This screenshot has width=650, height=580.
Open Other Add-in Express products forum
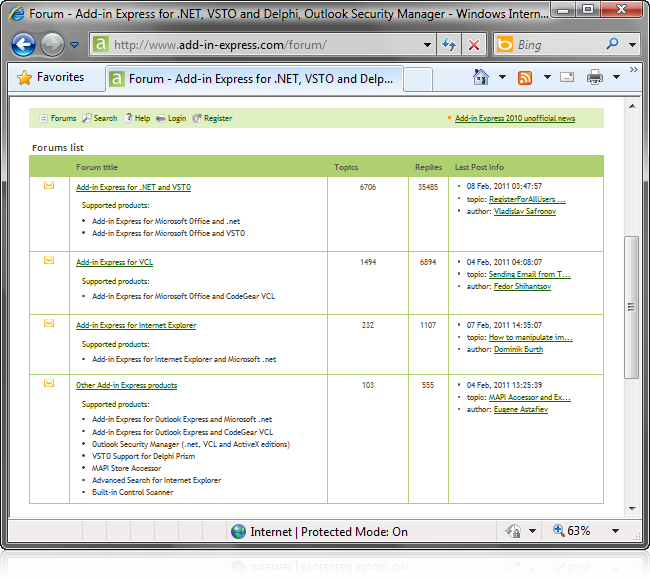(x=126, y=386)
